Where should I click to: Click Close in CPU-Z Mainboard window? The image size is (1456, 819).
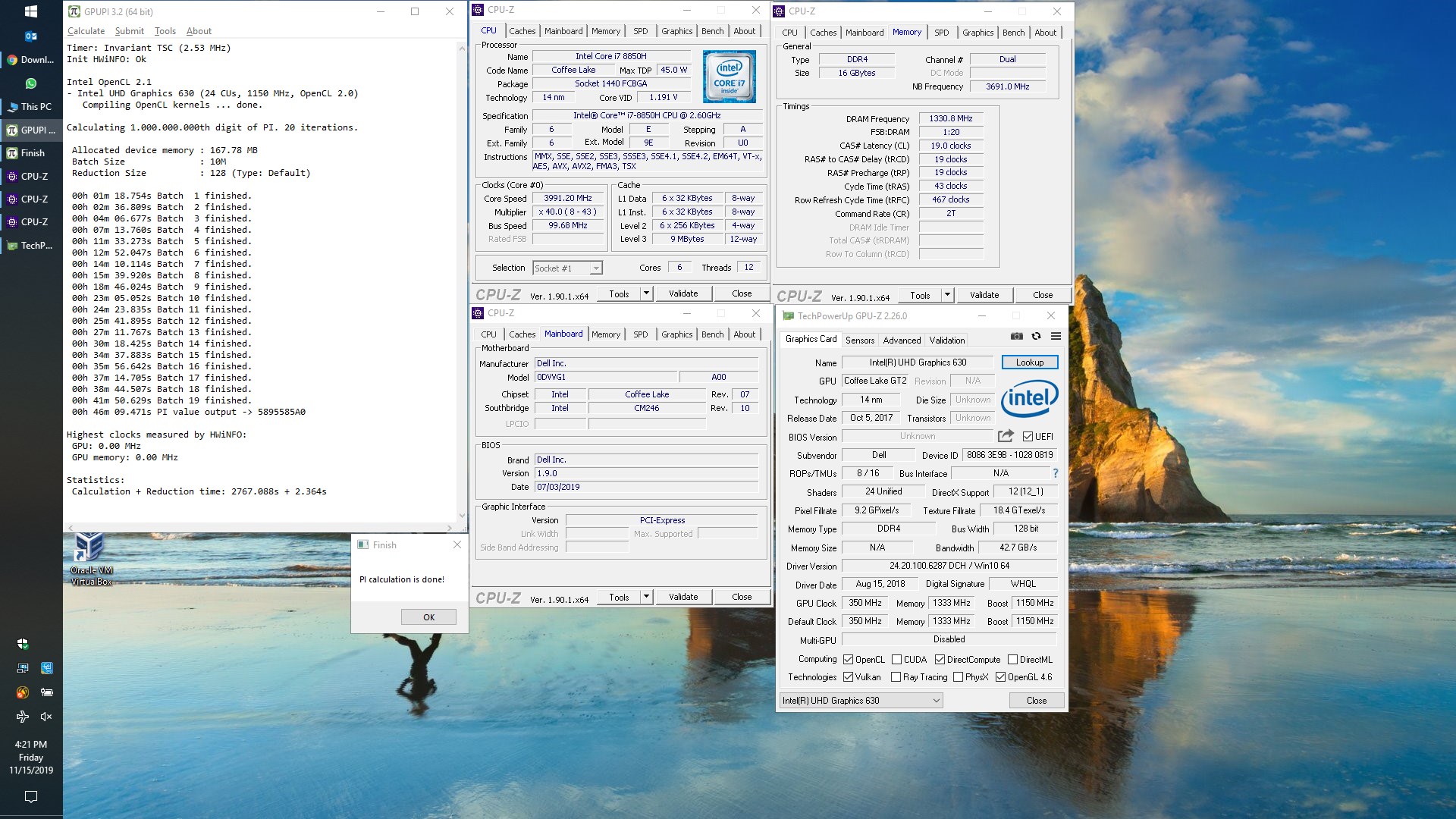coord(742,597)
